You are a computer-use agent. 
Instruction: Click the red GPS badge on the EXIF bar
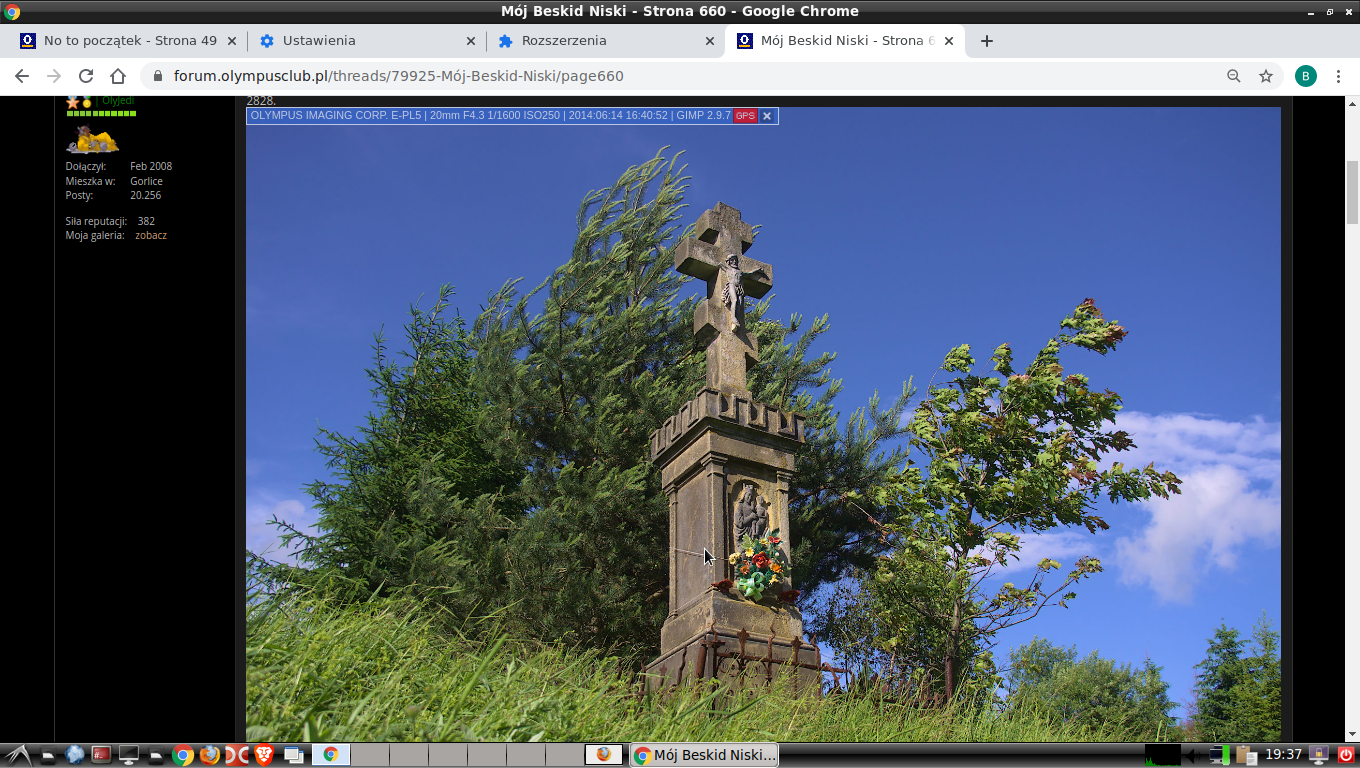click(x=745, y=116)
